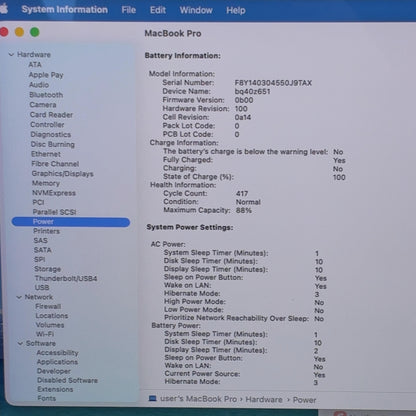The image size is (416, 416).
Task: Select Graphics/Displays in the sidebar
Action: [x=62, y=174]
